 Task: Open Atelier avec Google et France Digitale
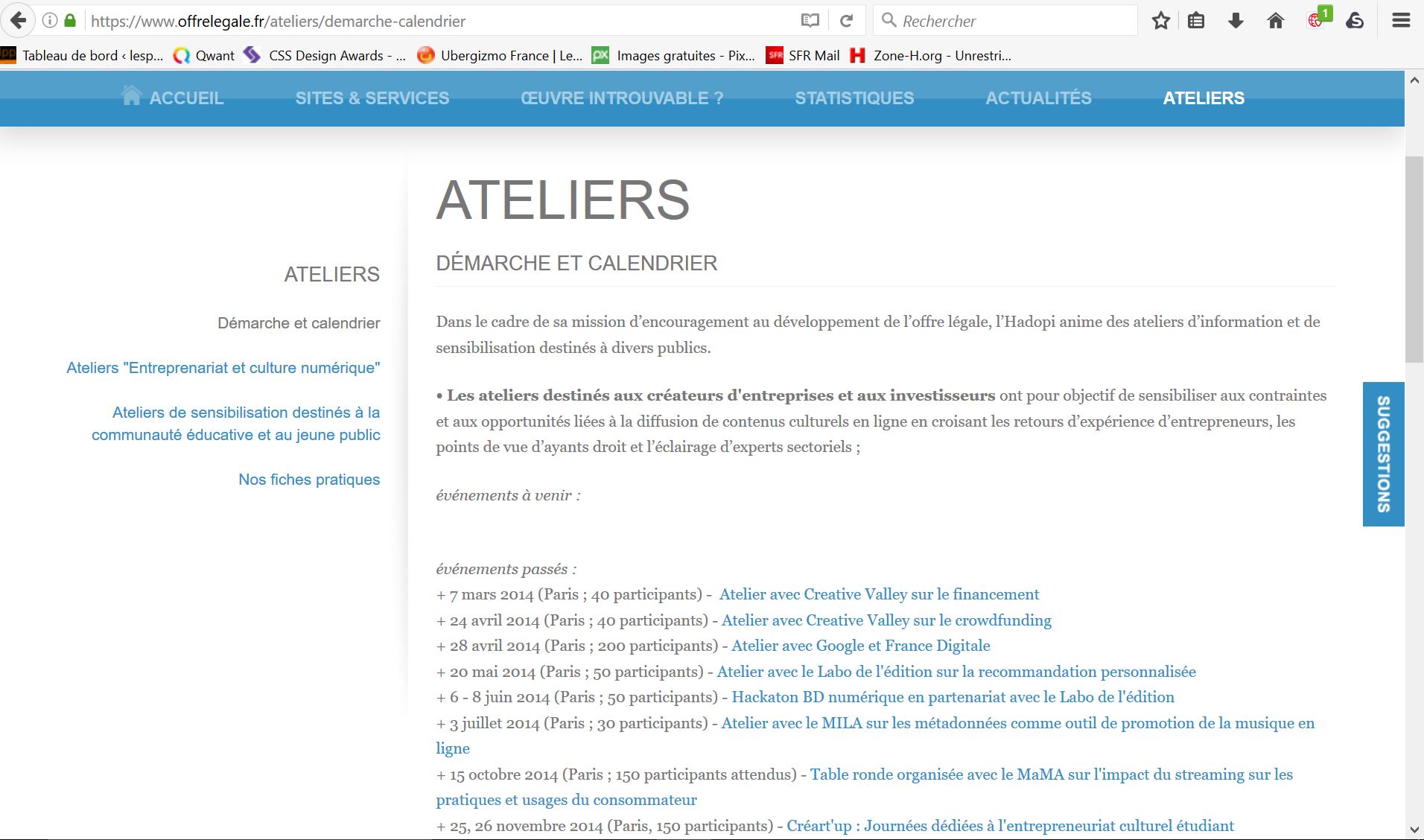point(861,646)
